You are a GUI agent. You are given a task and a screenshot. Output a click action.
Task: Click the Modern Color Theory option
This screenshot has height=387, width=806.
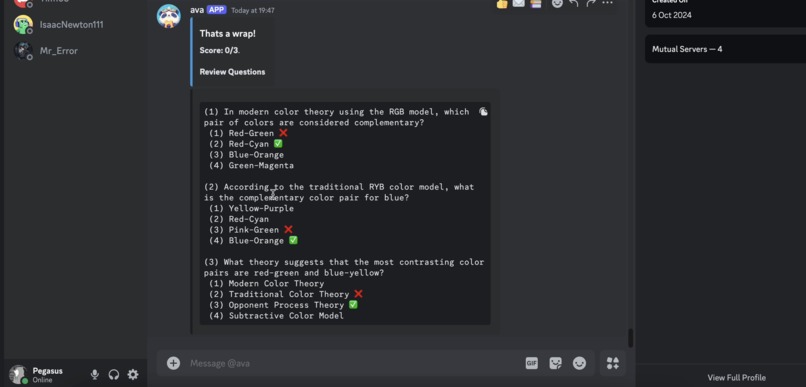tap(266, 284)
